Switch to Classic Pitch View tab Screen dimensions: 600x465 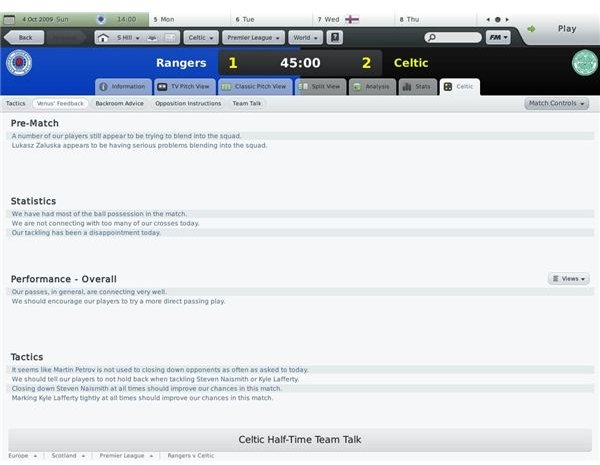(x=255, y=87)
